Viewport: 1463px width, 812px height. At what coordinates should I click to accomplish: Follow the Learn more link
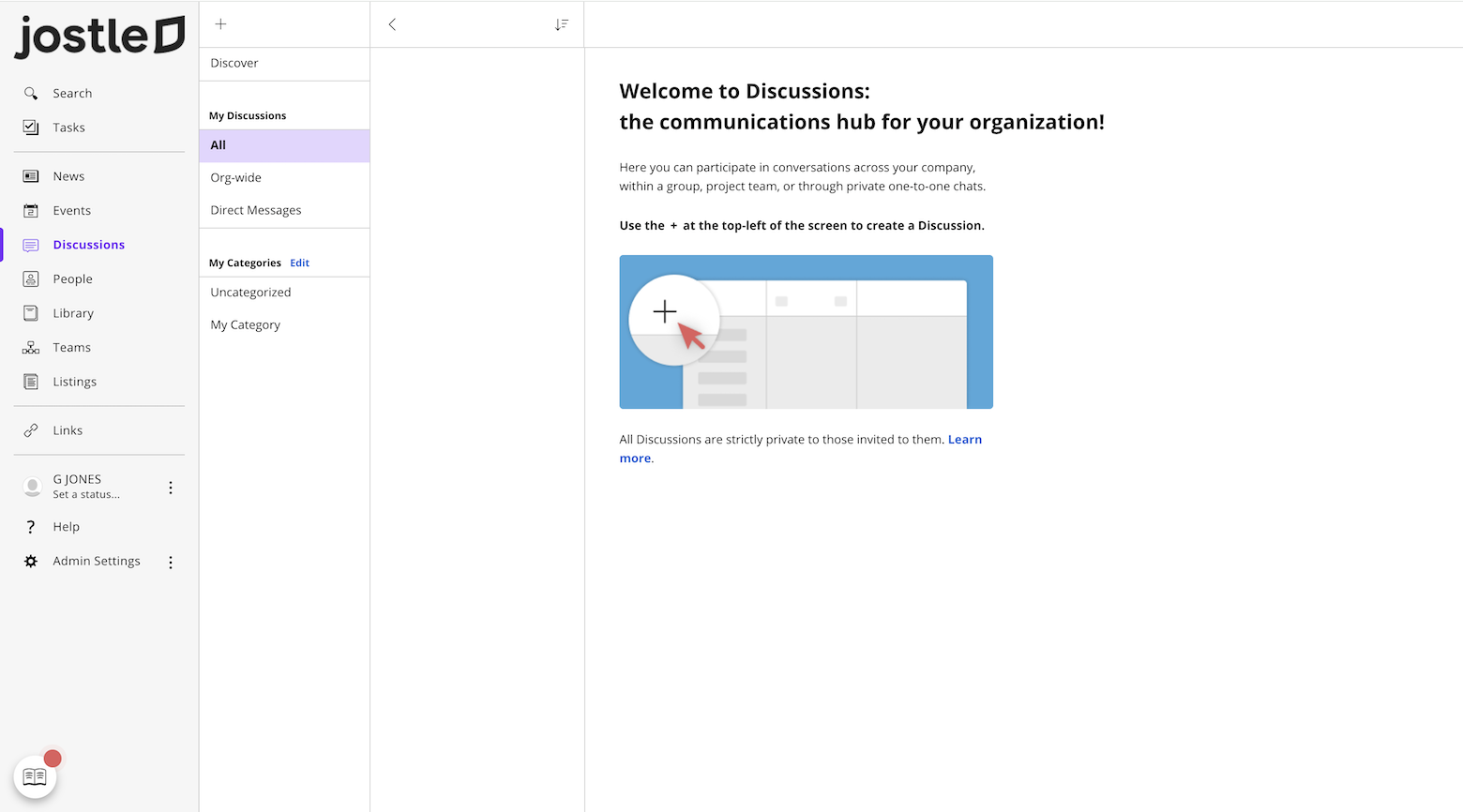point(964,440)
